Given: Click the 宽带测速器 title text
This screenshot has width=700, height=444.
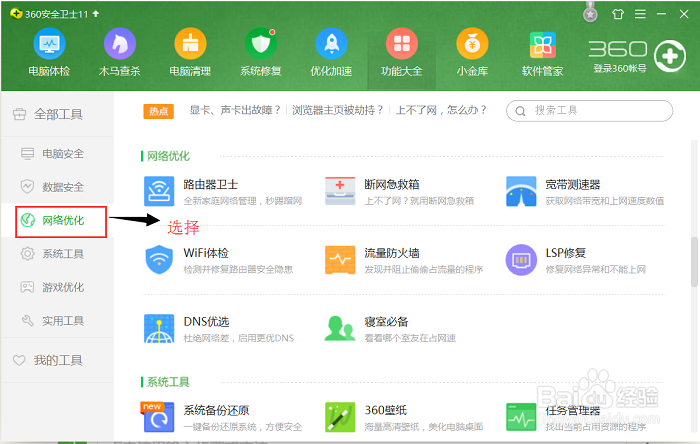Looking at the screenshot, I should (x=573, y=184).
